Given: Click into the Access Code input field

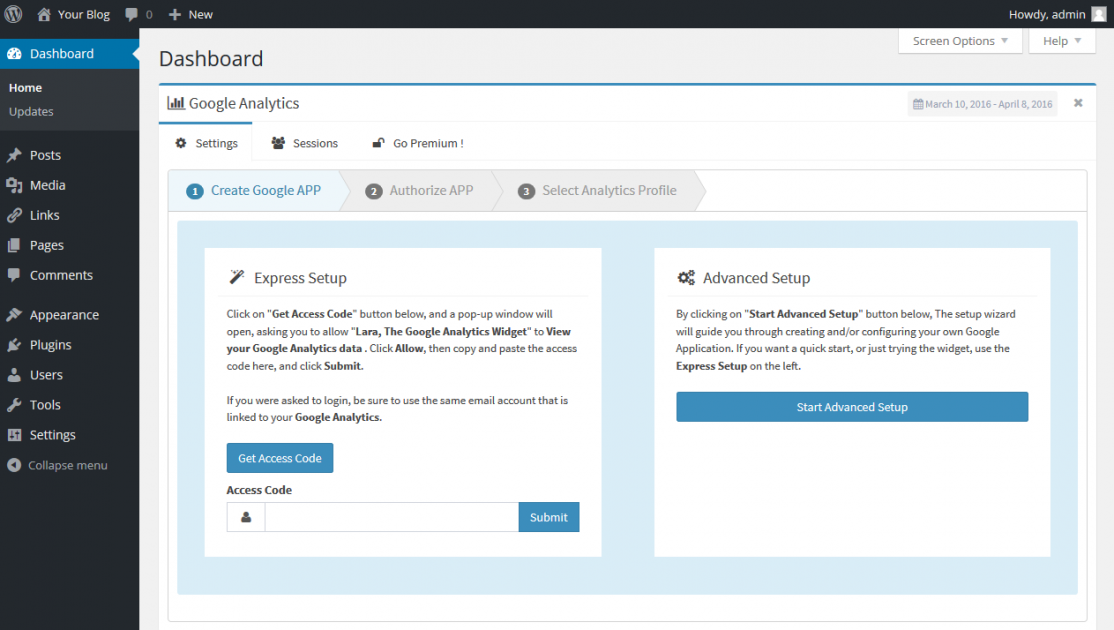Looking at the screenshot, I should tap(391, 517).
